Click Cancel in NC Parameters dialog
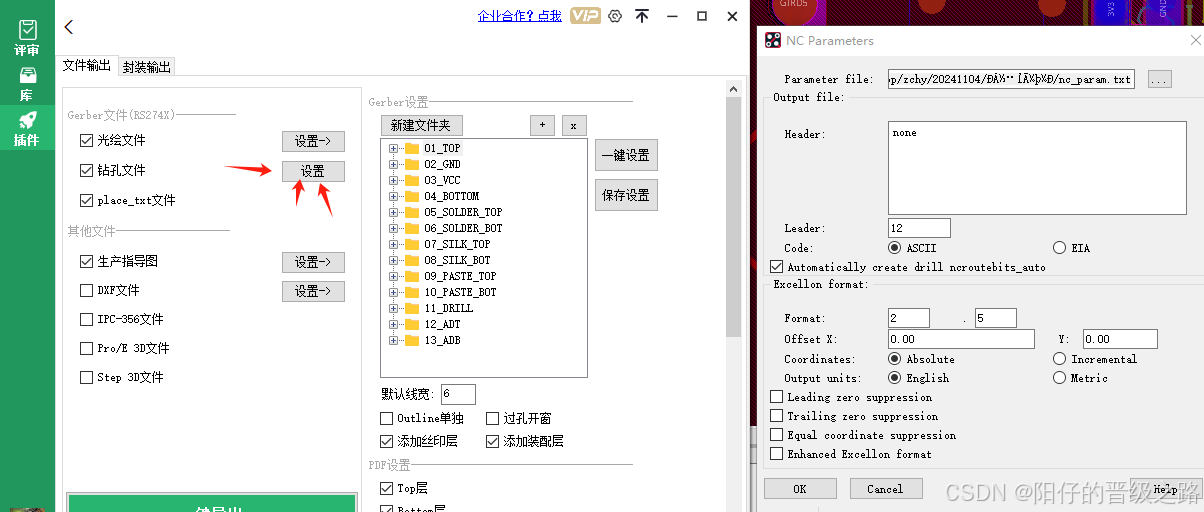Image resolution: width=1204 pixels, height=512 pixels. (885, 489)
